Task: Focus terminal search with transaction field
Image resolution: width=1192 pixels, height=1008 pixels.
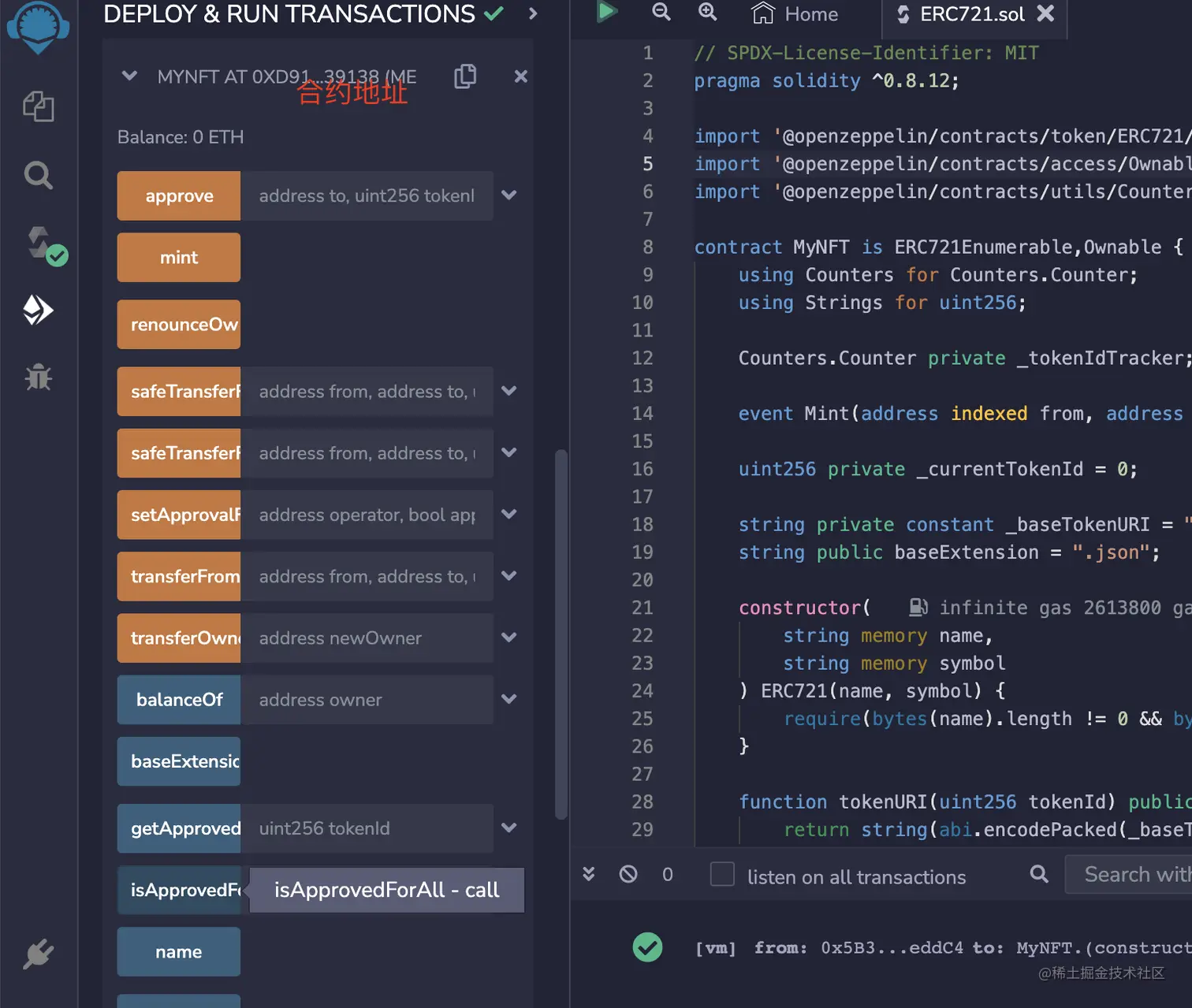Action: (x=1128, y=874)
